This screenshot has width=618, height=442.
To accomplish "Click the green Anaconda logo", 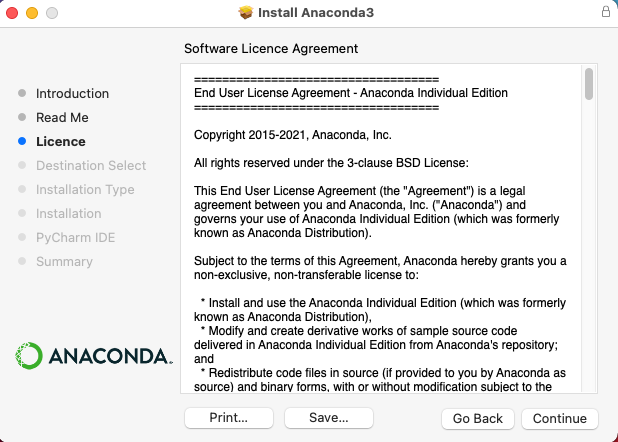I will coord(28,354).
